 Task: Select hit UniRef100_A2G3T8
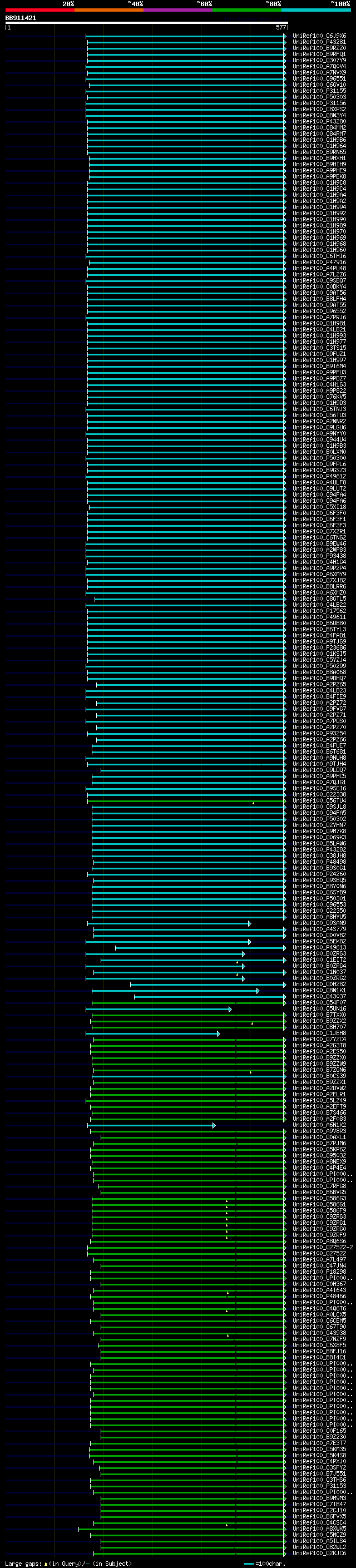[319, 1046]
